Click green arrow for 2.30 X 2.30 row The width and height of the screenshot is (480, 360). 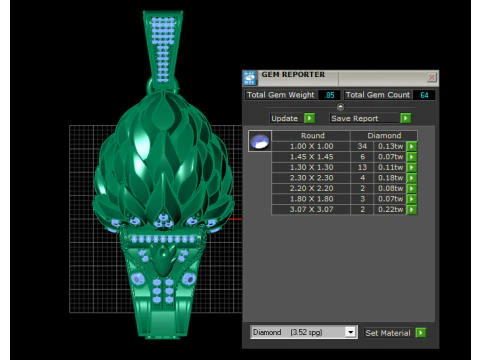click(412, 178)
